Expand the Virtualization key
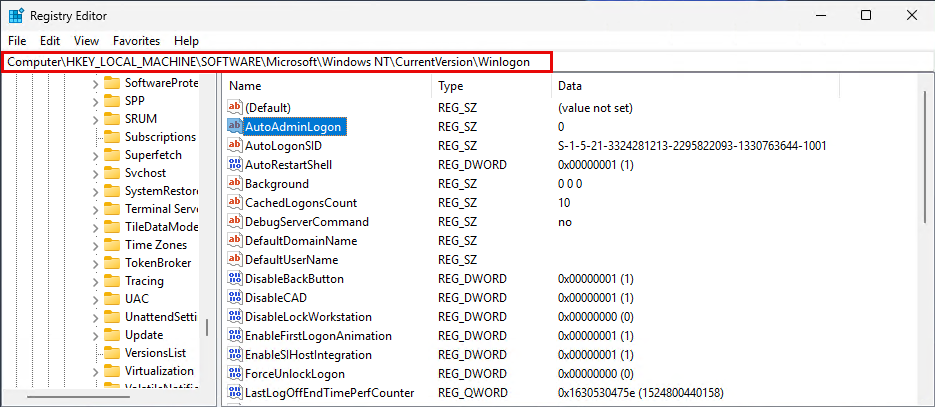The height and width of the screenshot is (407, 935). coord(95,371)
